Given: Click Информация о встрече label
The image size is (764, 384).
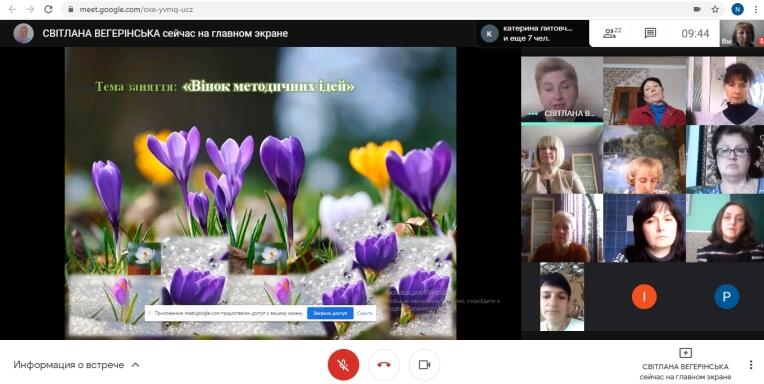Looking at the screenshot, I should point(69,365).
